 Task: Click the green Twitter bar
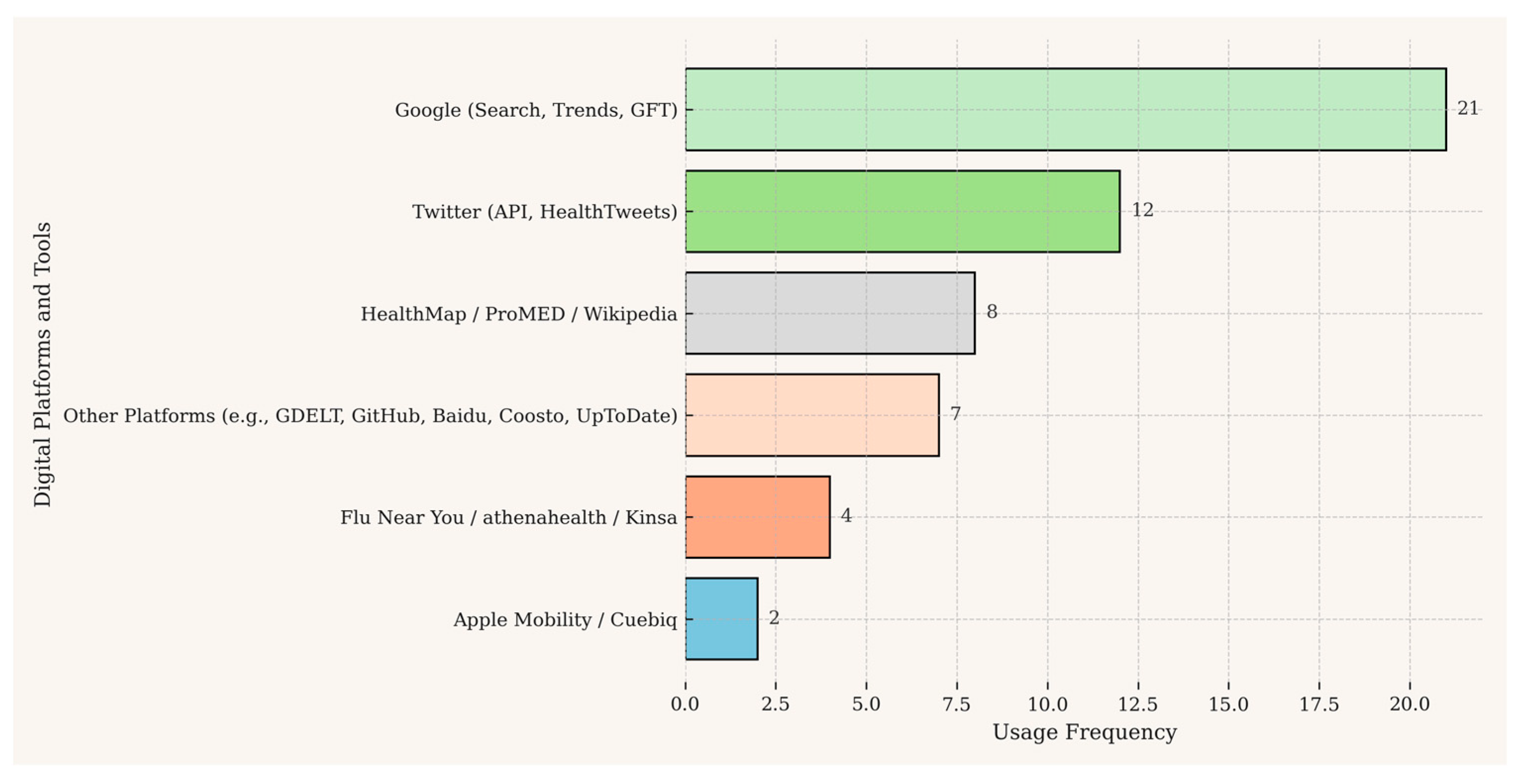902,211
